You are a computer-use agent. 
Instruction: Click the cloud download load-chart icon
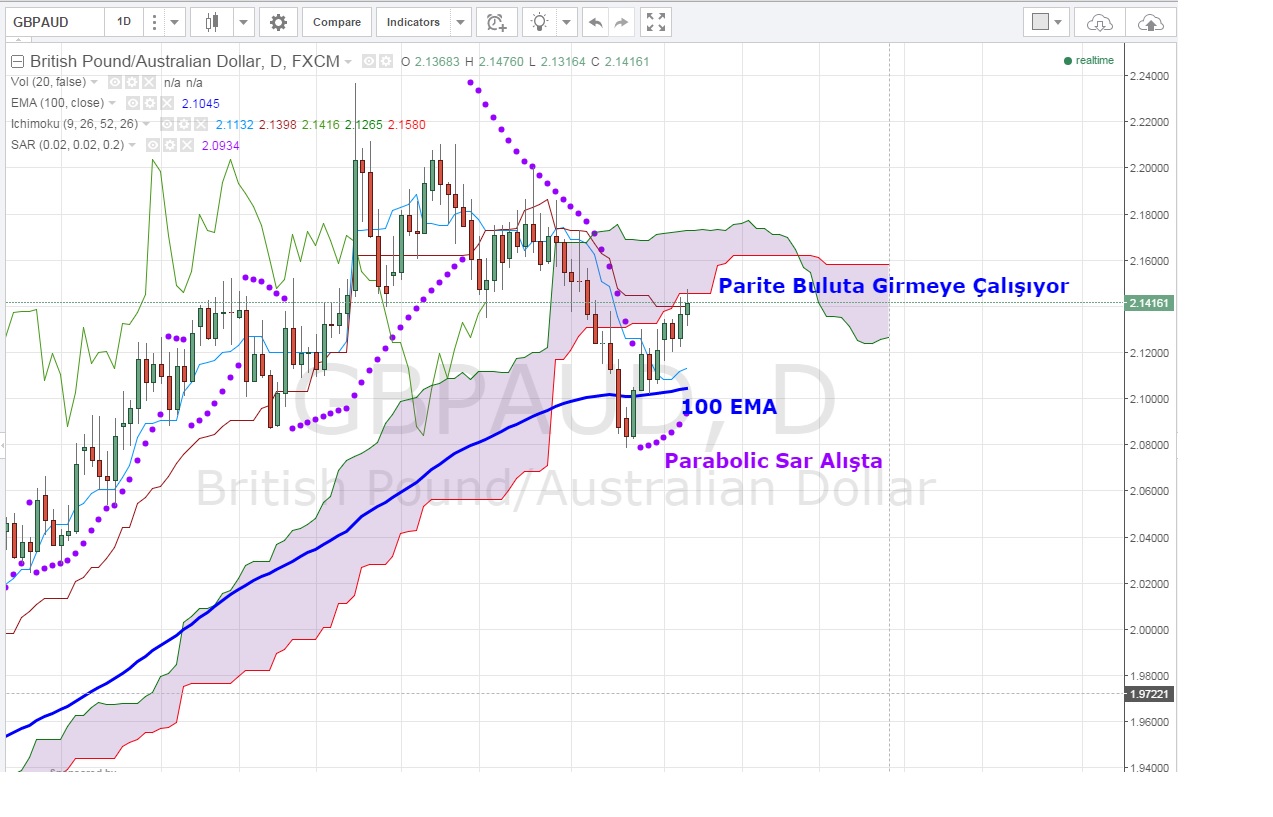point(1099,22)
